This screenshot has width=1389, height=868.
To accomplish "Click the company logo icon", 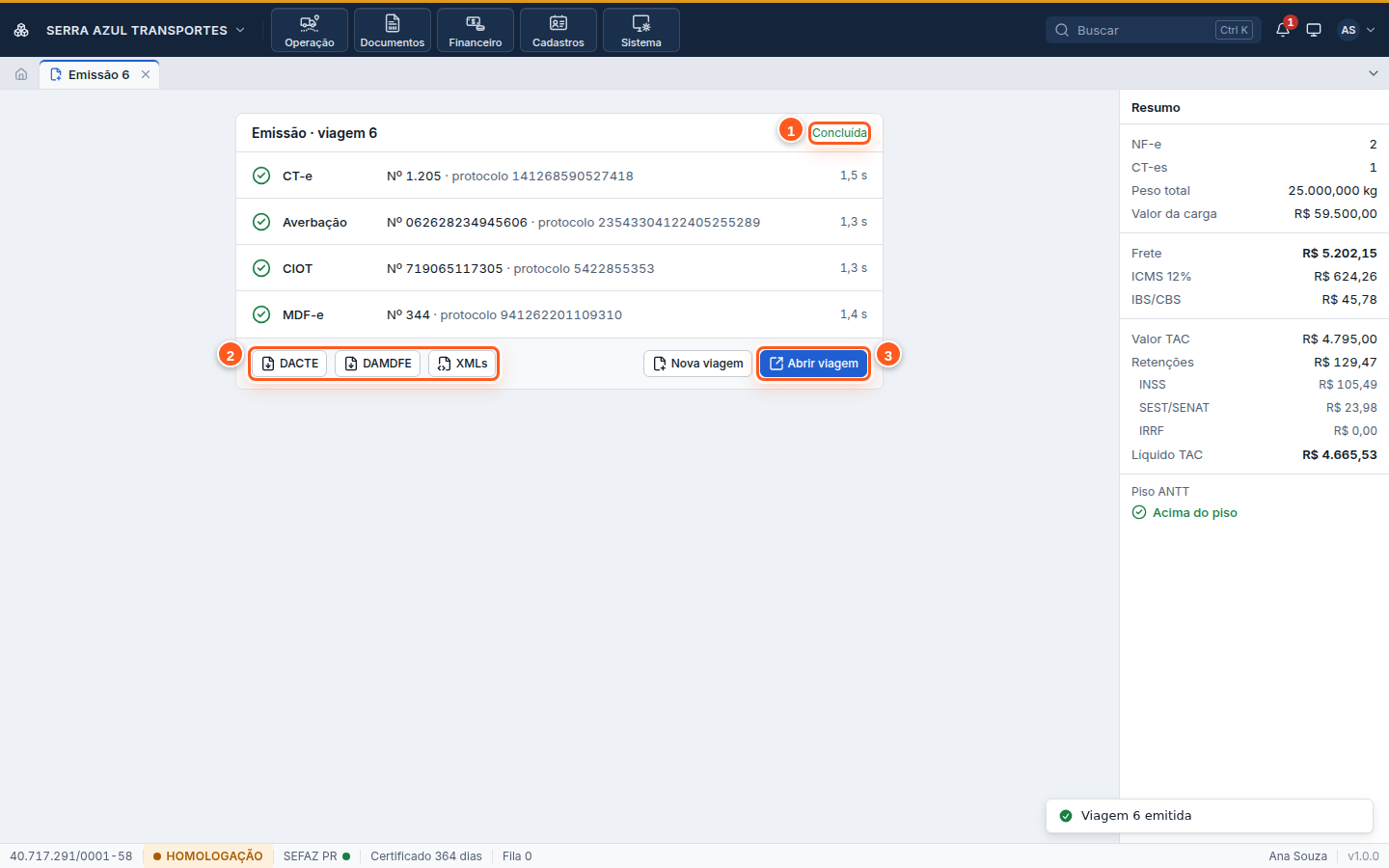I will [x=21, y=30].
